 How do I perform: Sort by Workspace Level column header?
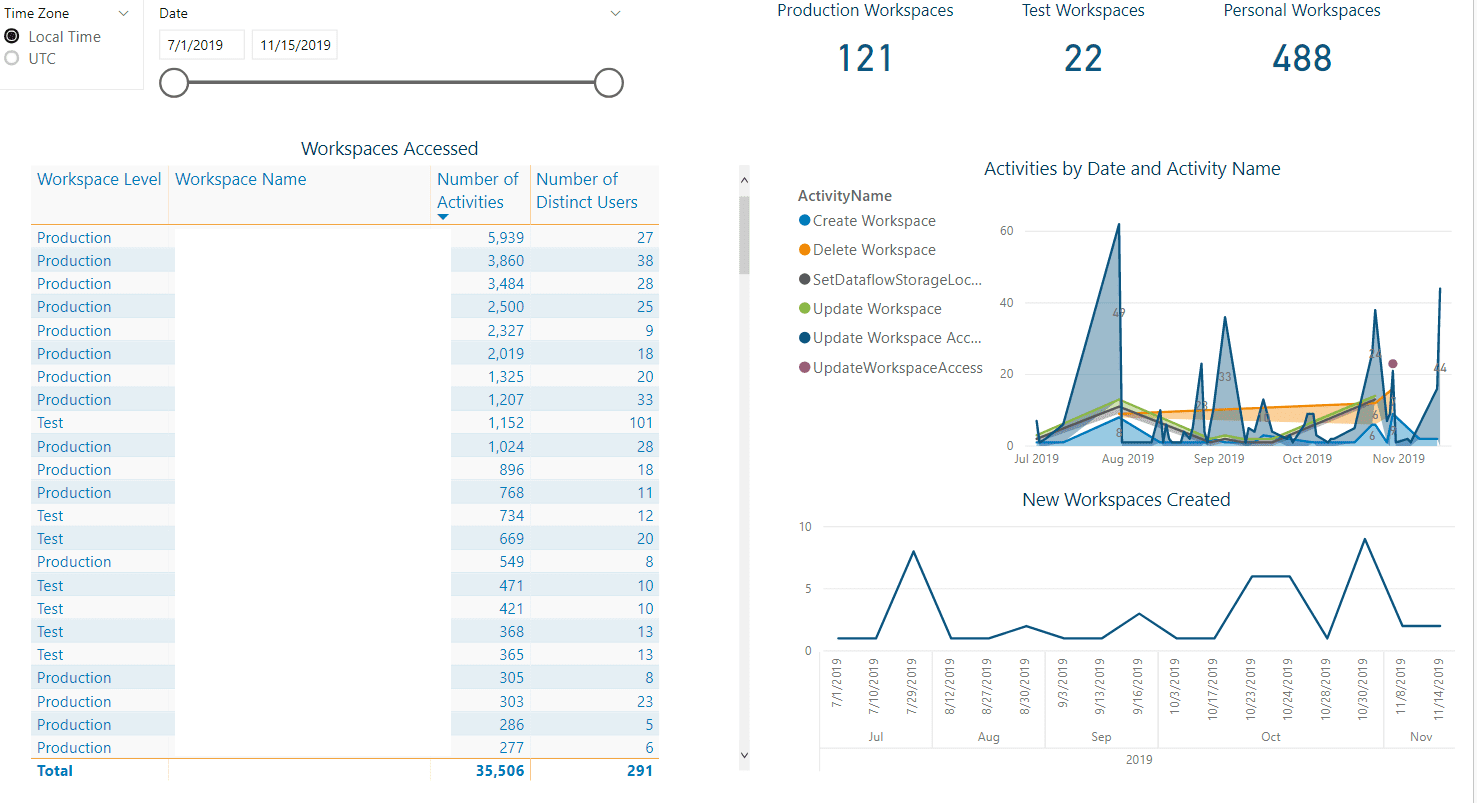pyautogui.click(x=99, y=179)
